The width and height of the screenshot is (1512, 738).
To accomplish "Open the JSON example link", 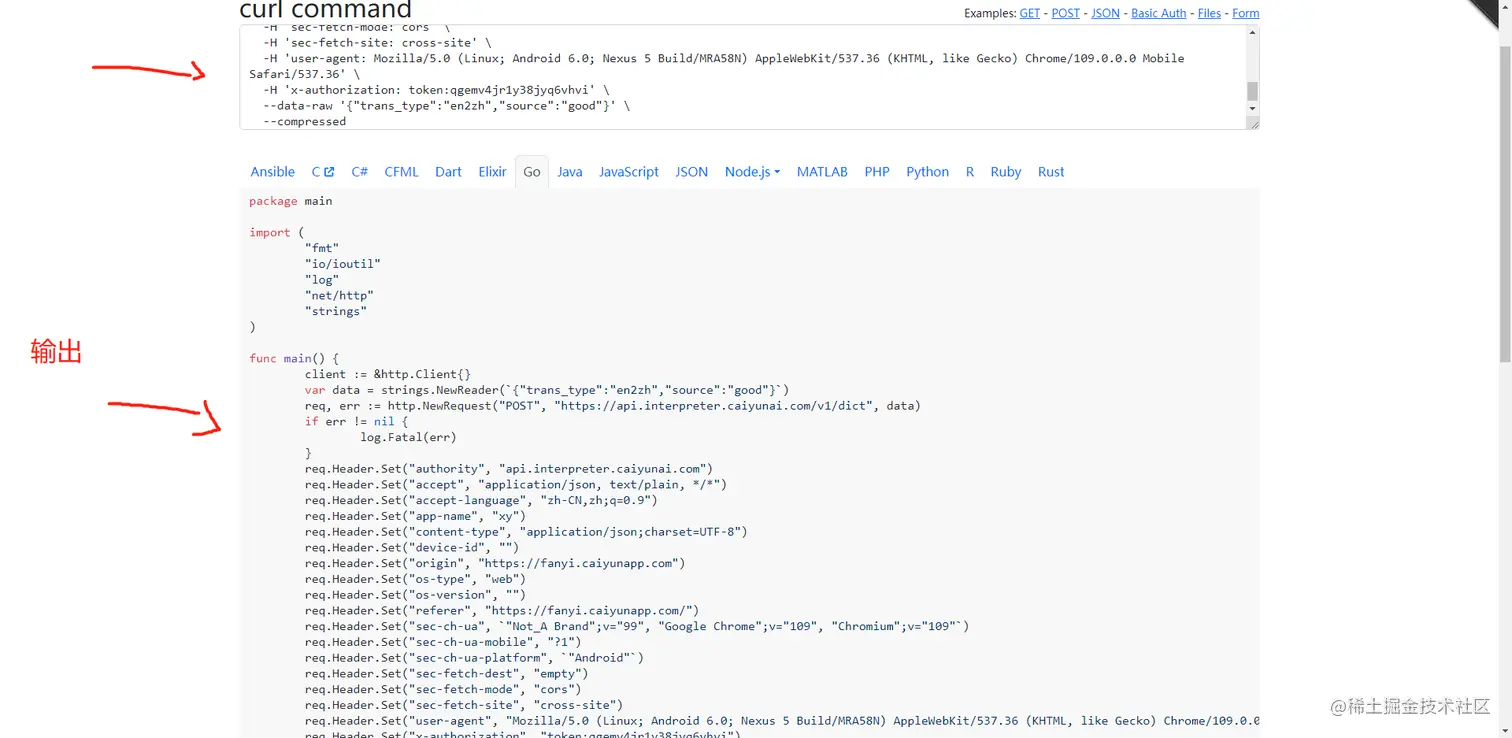I will (x=1105, y=13).
